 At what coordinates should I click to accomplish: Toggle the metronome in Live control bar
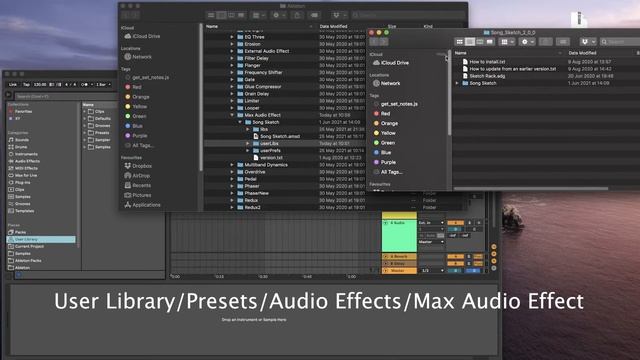click(84, 84)
